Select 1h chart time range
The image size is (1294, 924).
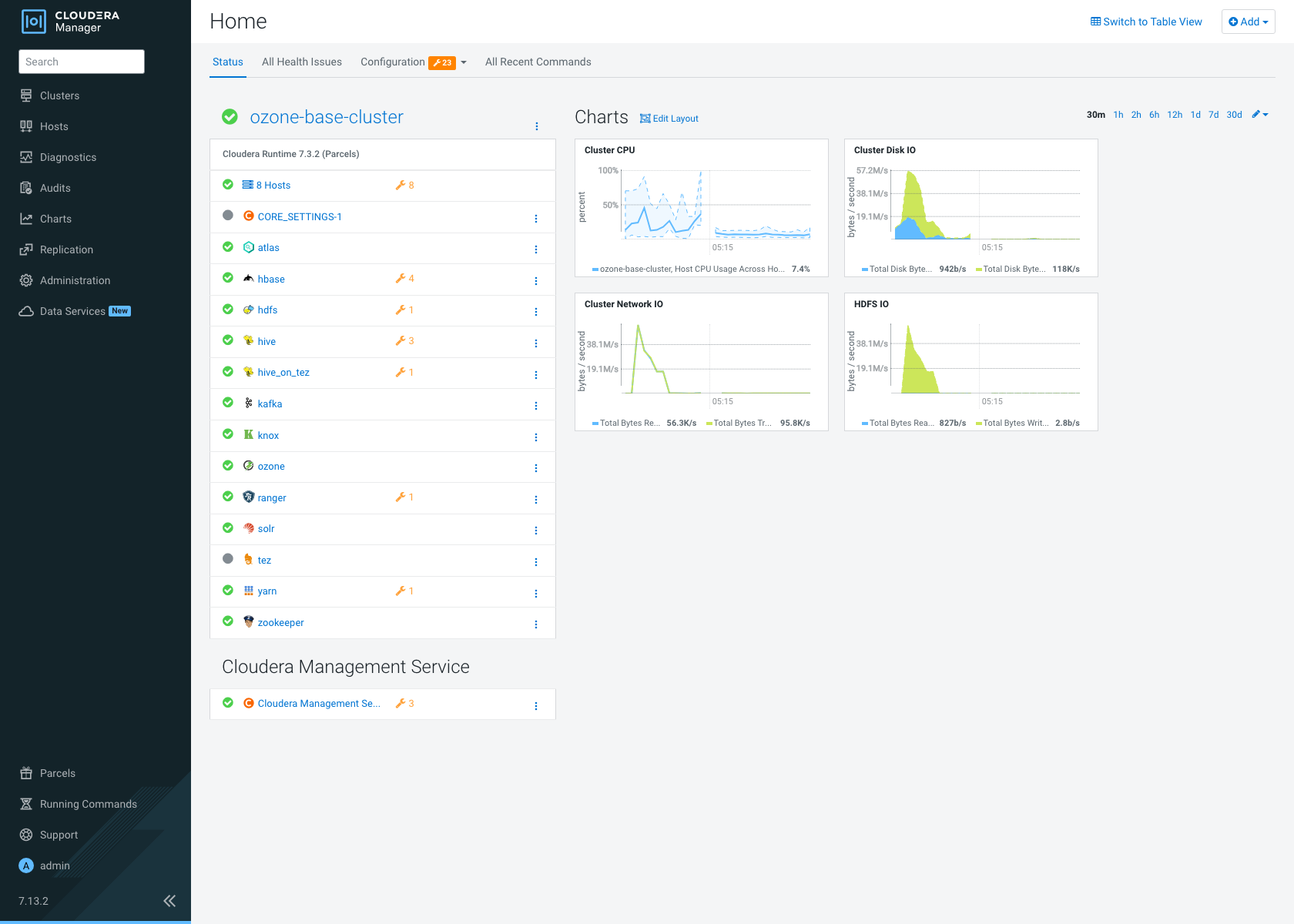coord(1118,115)
